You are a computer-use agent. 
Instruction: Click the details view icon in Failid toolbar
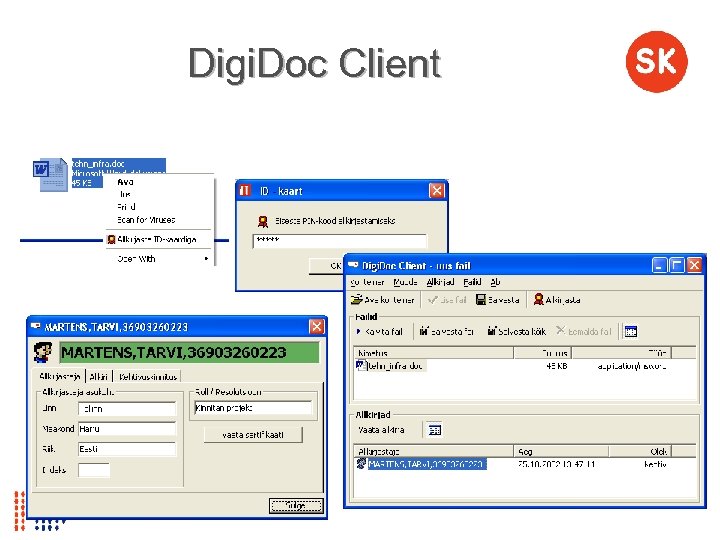[631, 332]
